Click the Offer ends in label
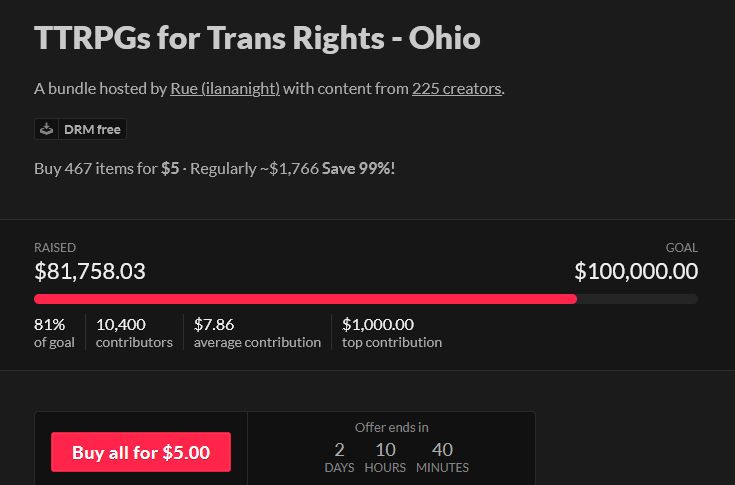The width and height of the screenshot is (735, 485). (x=391, y=427)
